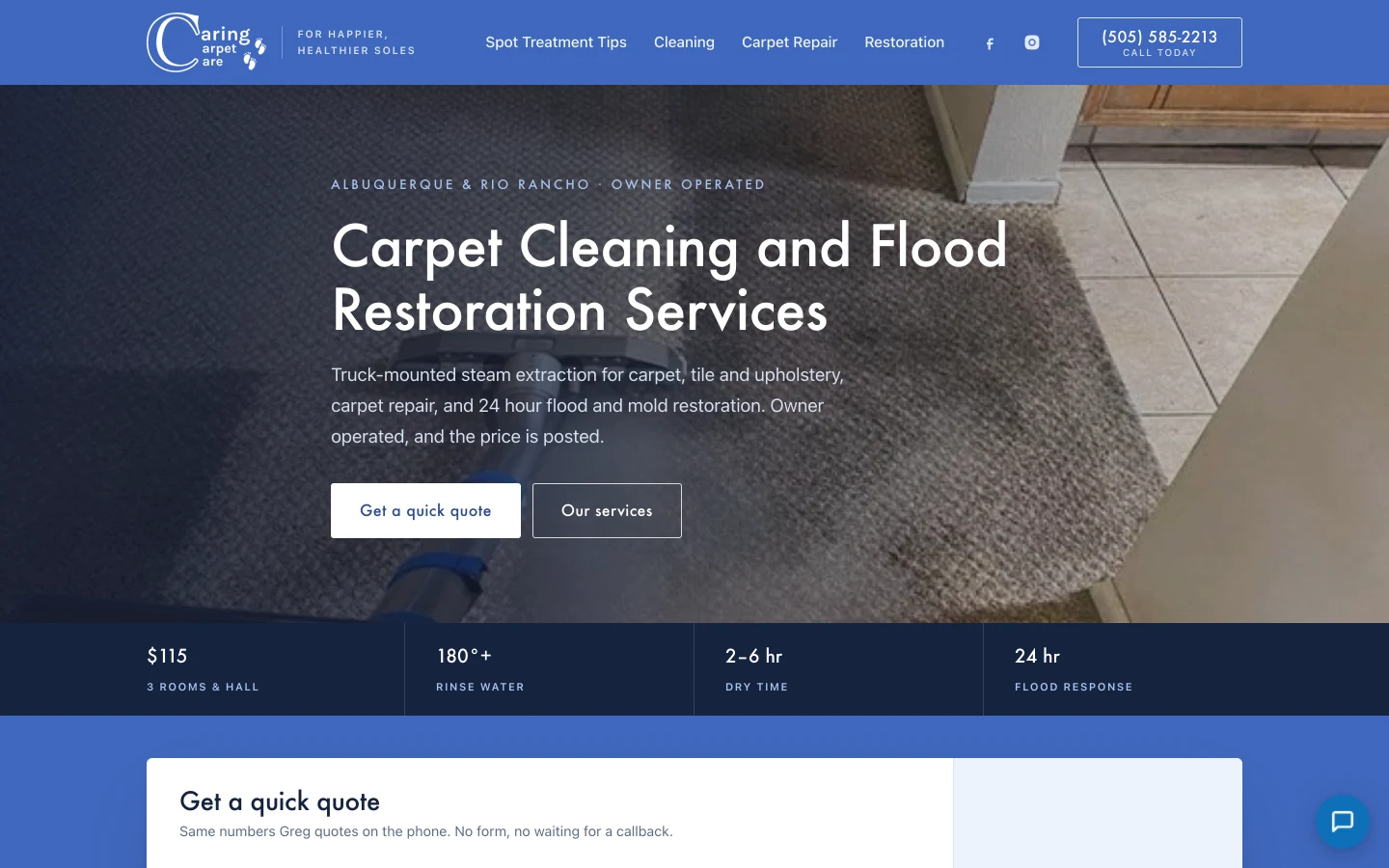Click the For happier, healthier soles slogan
Screen dimensions: 1389x868
356,42
